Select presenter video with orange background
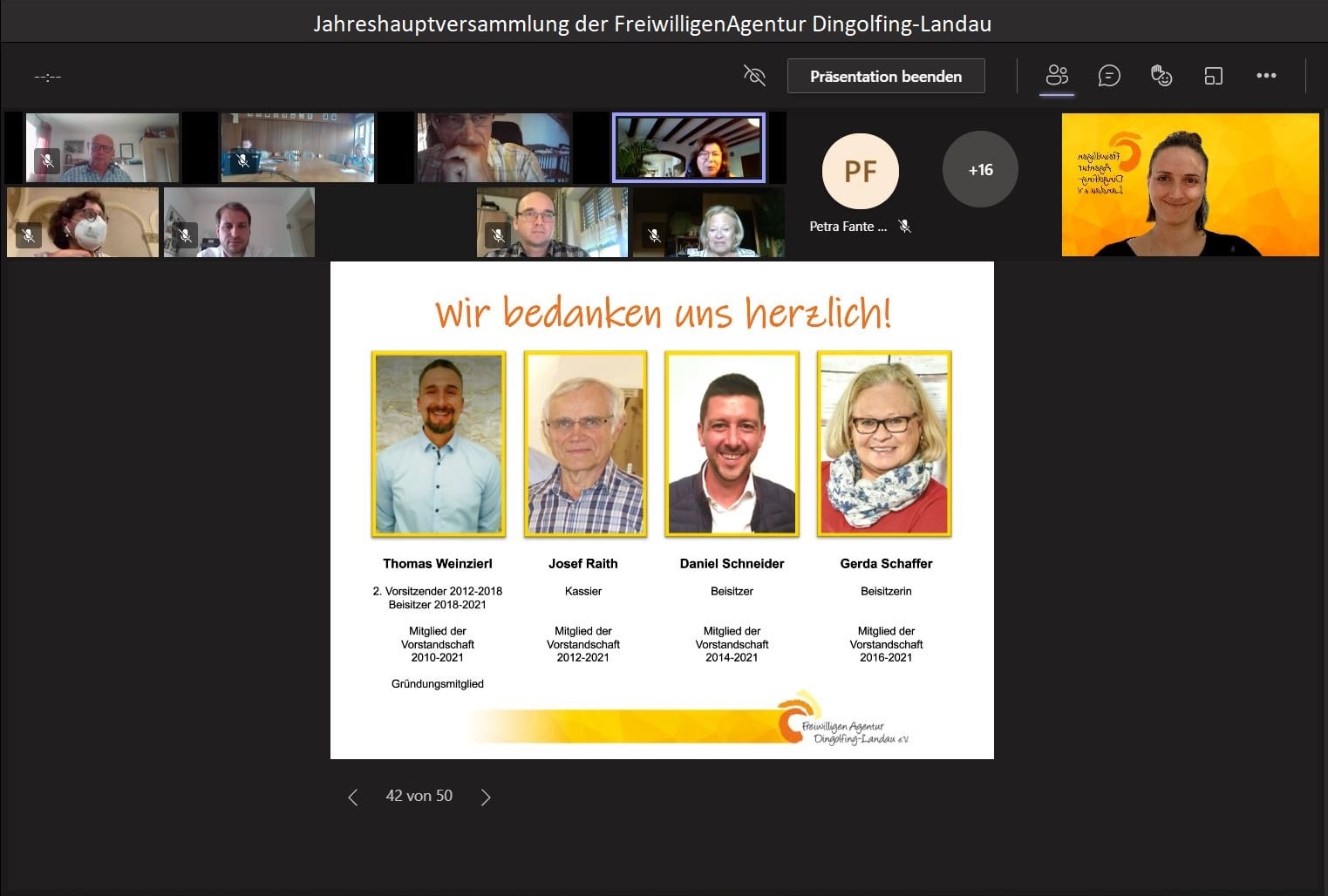 [1190, 185]
